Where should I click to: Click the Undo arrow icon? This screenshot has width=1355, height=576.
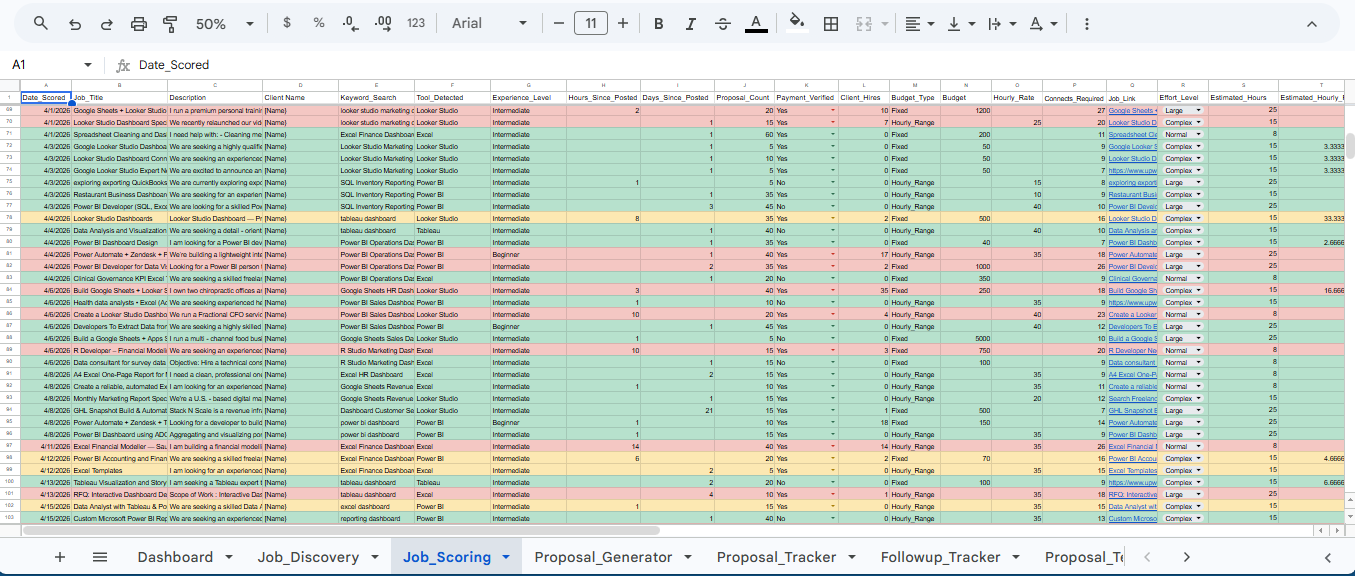click(75, 23)
